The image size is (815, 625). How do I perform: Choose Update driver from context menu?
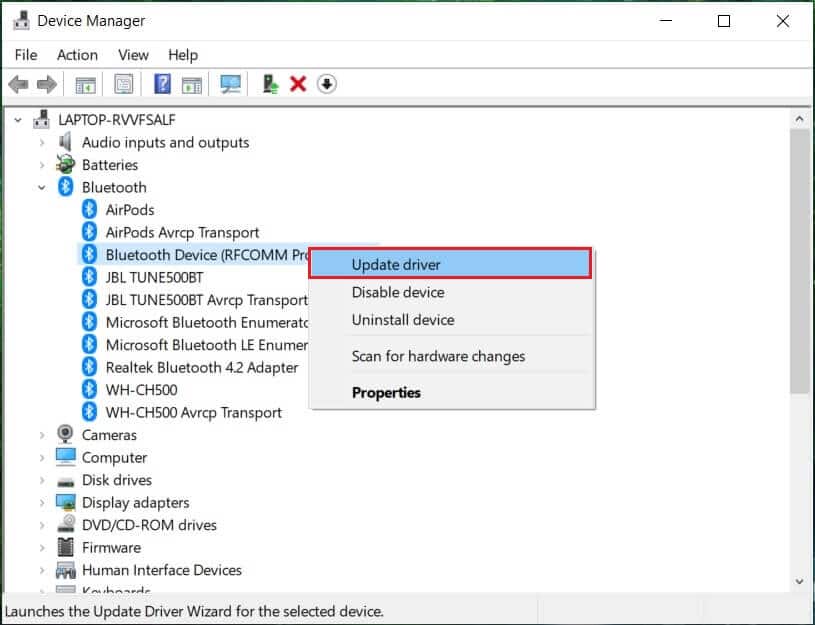(x=450, y=264)
